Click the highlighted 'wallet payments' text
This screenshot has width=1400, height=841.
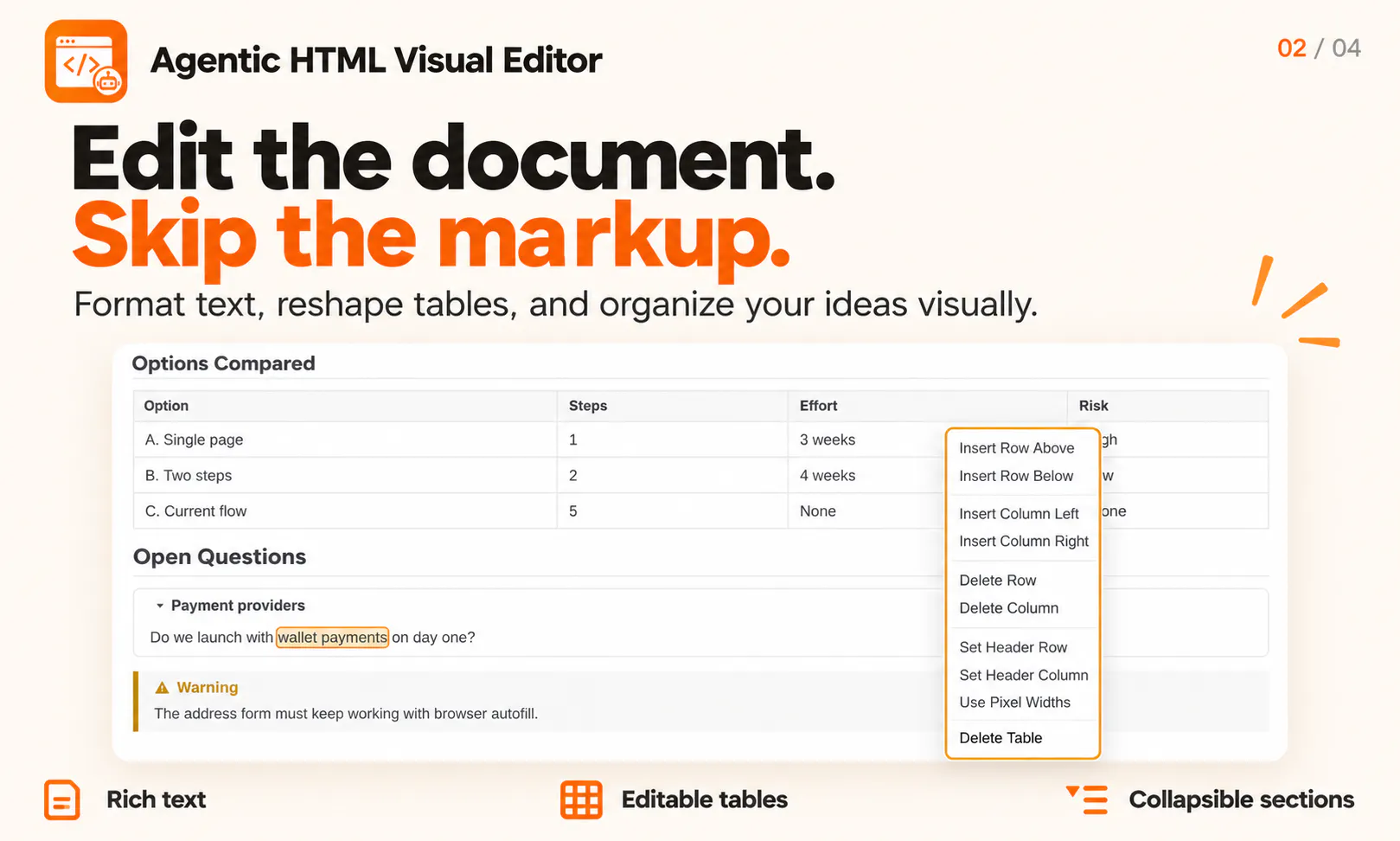(x=332, y=638)
